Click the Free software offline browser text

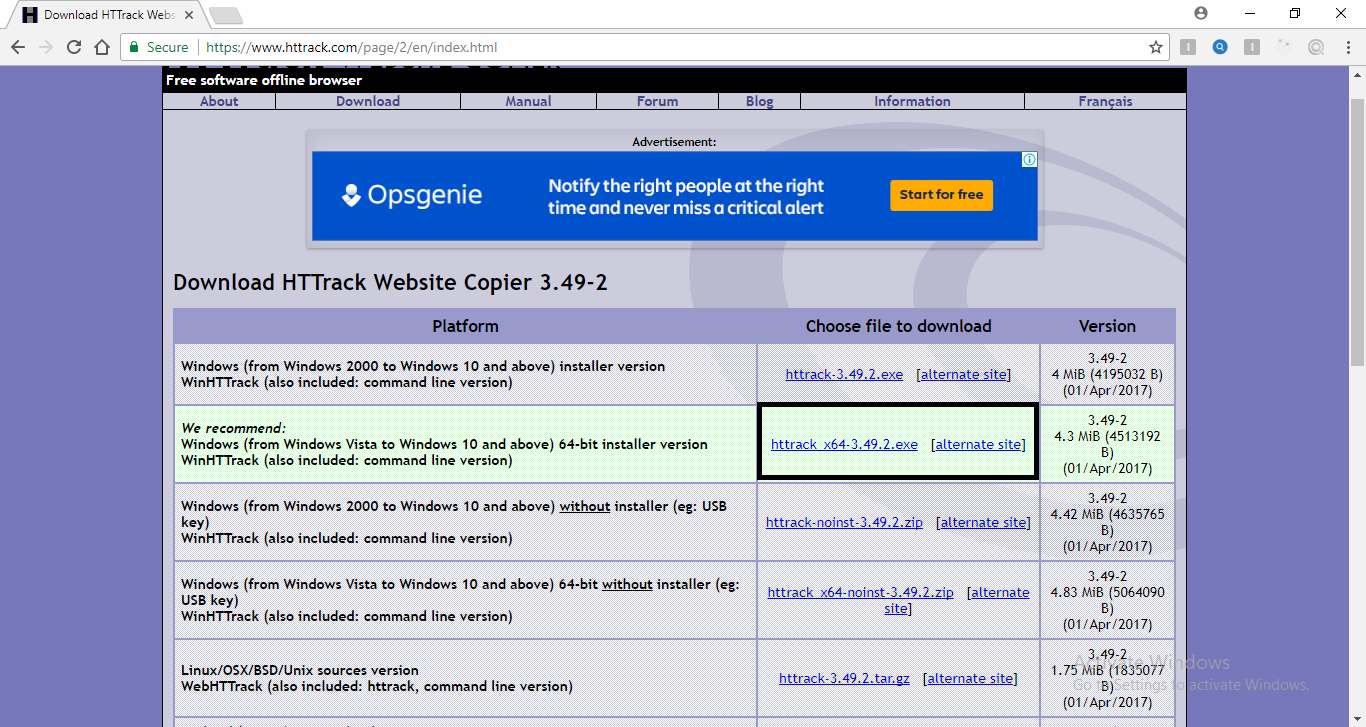pos(264,80)
